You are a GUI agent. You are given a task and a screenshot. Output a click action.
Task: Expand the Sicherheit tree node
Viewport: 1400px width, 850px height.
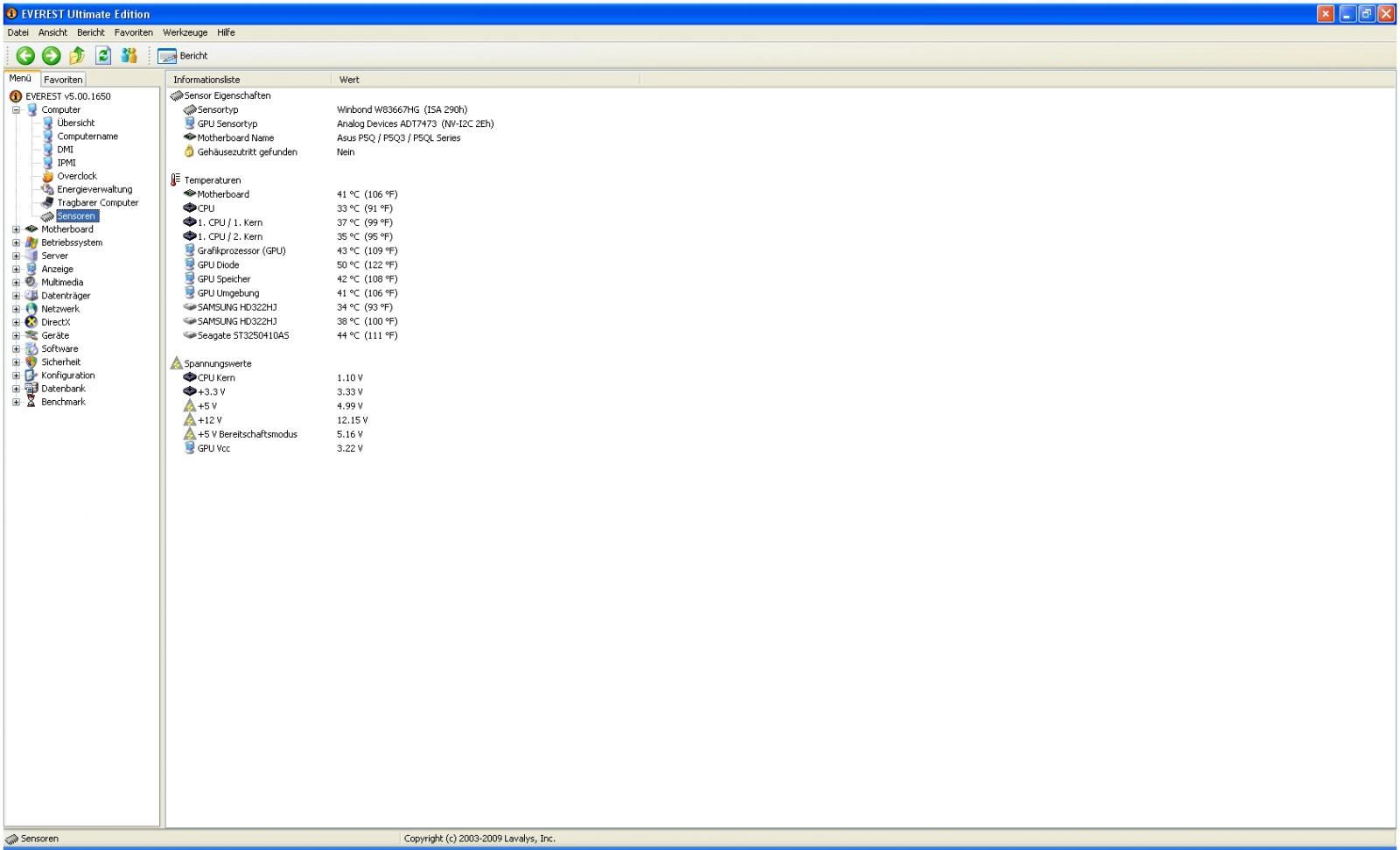pyautogui.click(x=16, y=362)
